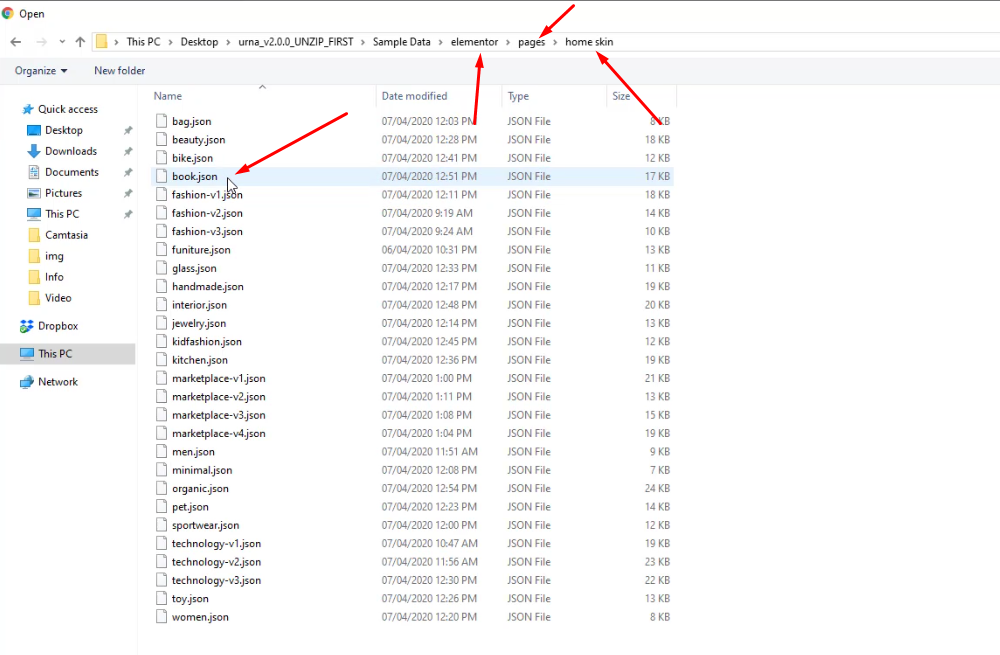Go up one folder level
This screenshot has height=655, width=1000.
tap(80, 42)
